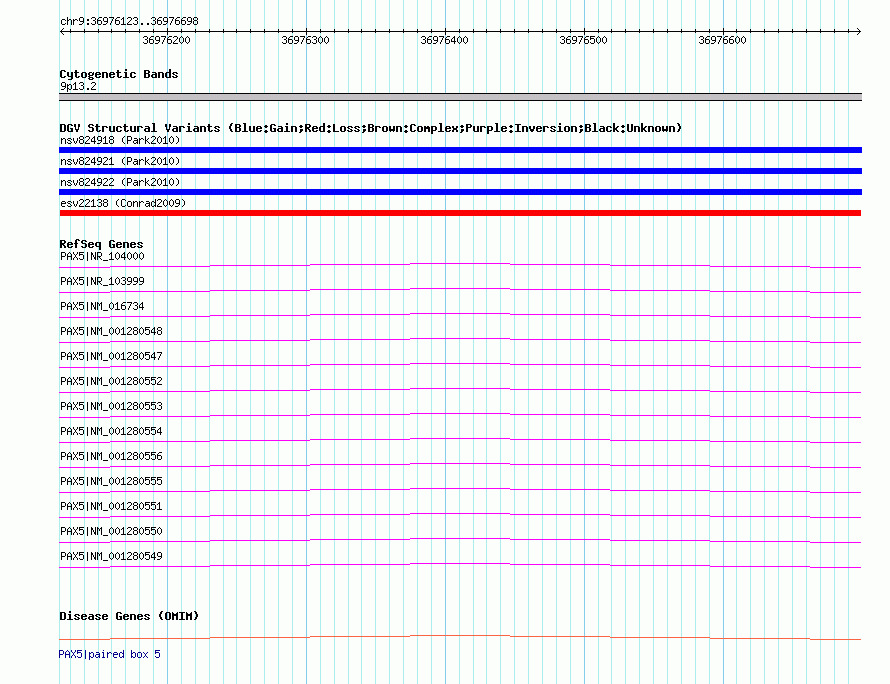Image resolution: width=890 pixels, height=684 pixels.
Task: Click the nsv824922 (Park2010) label
Action: [120, 182]
